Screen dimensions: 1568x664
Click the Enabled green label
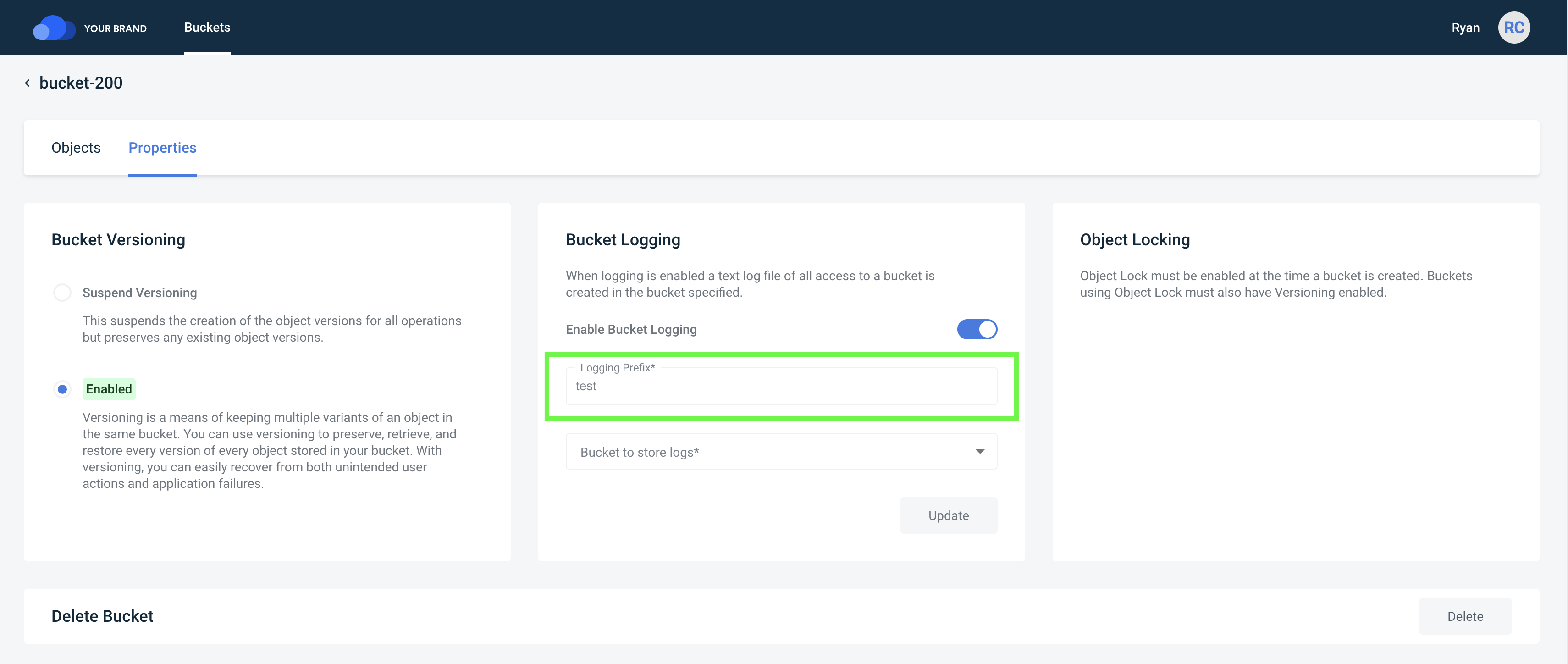109,389
